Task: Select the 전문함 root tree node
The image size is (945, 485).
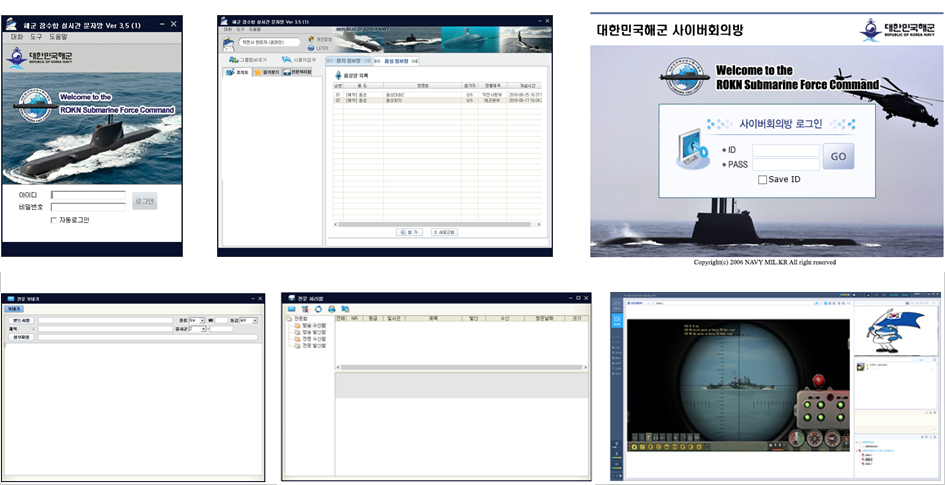Action: click(297, 318)
